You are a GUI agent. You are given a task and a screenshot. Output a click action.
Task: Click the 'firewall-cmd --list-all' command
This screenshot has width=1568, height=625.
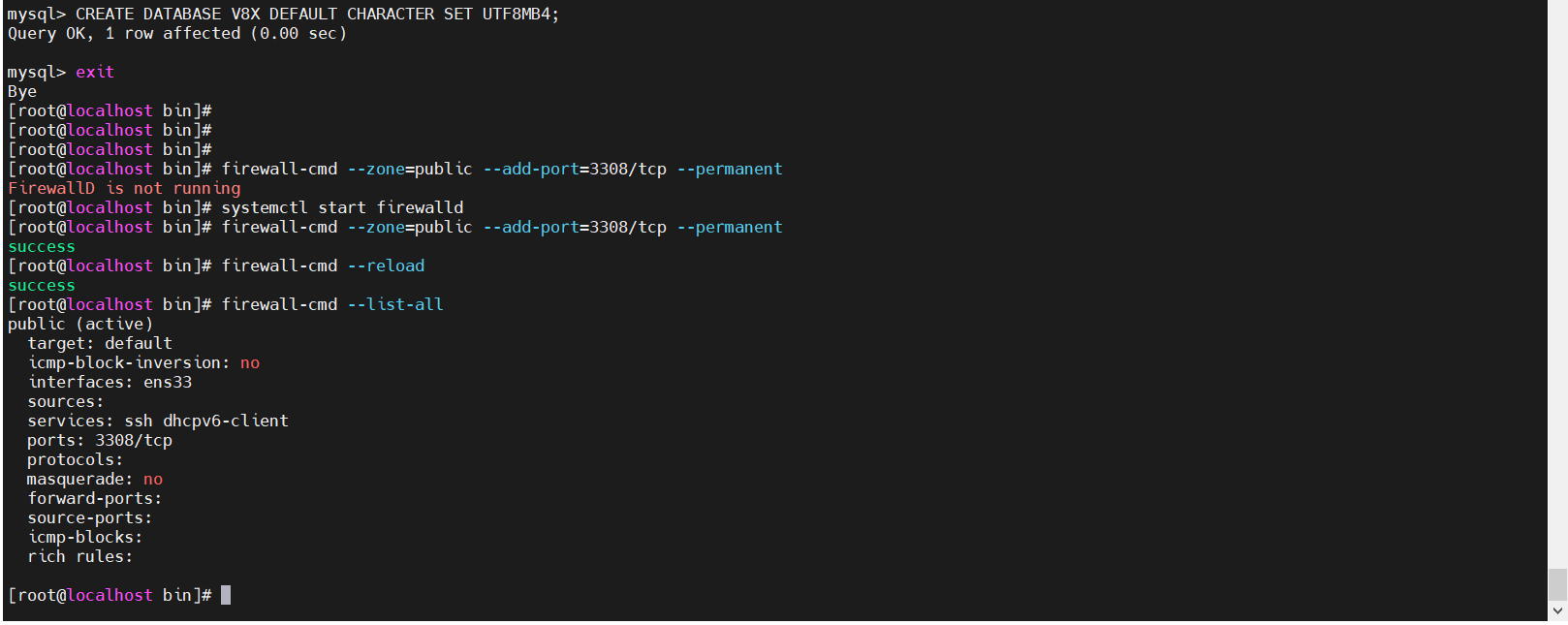point(332,304)
